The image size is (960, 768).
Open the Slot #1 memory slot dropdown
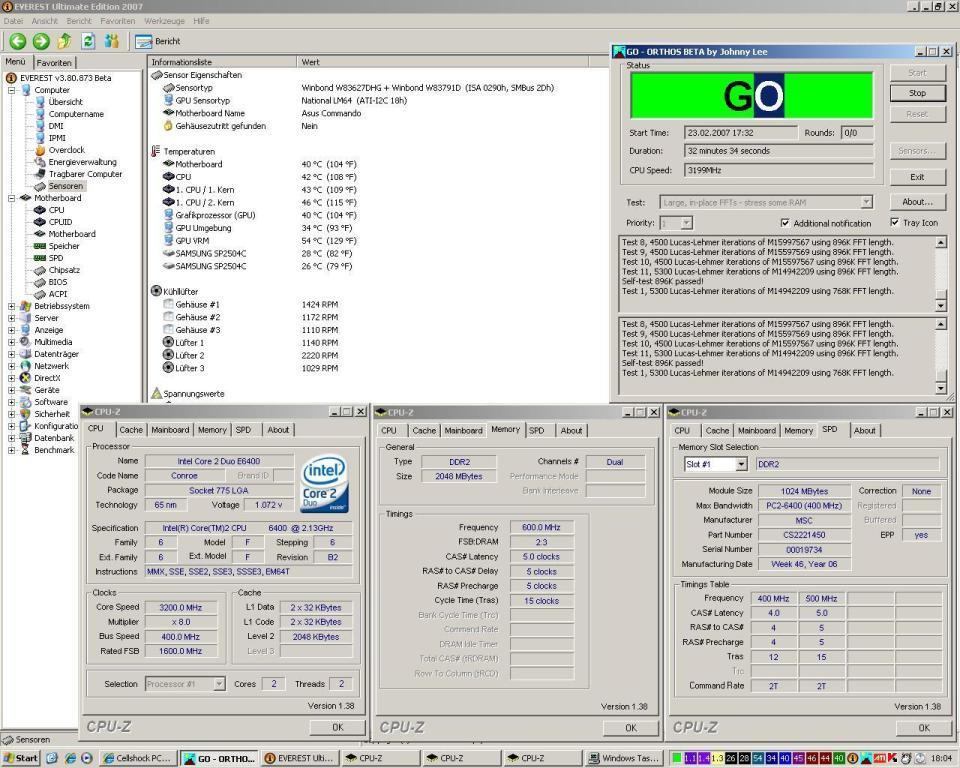(x=741, y=464)
